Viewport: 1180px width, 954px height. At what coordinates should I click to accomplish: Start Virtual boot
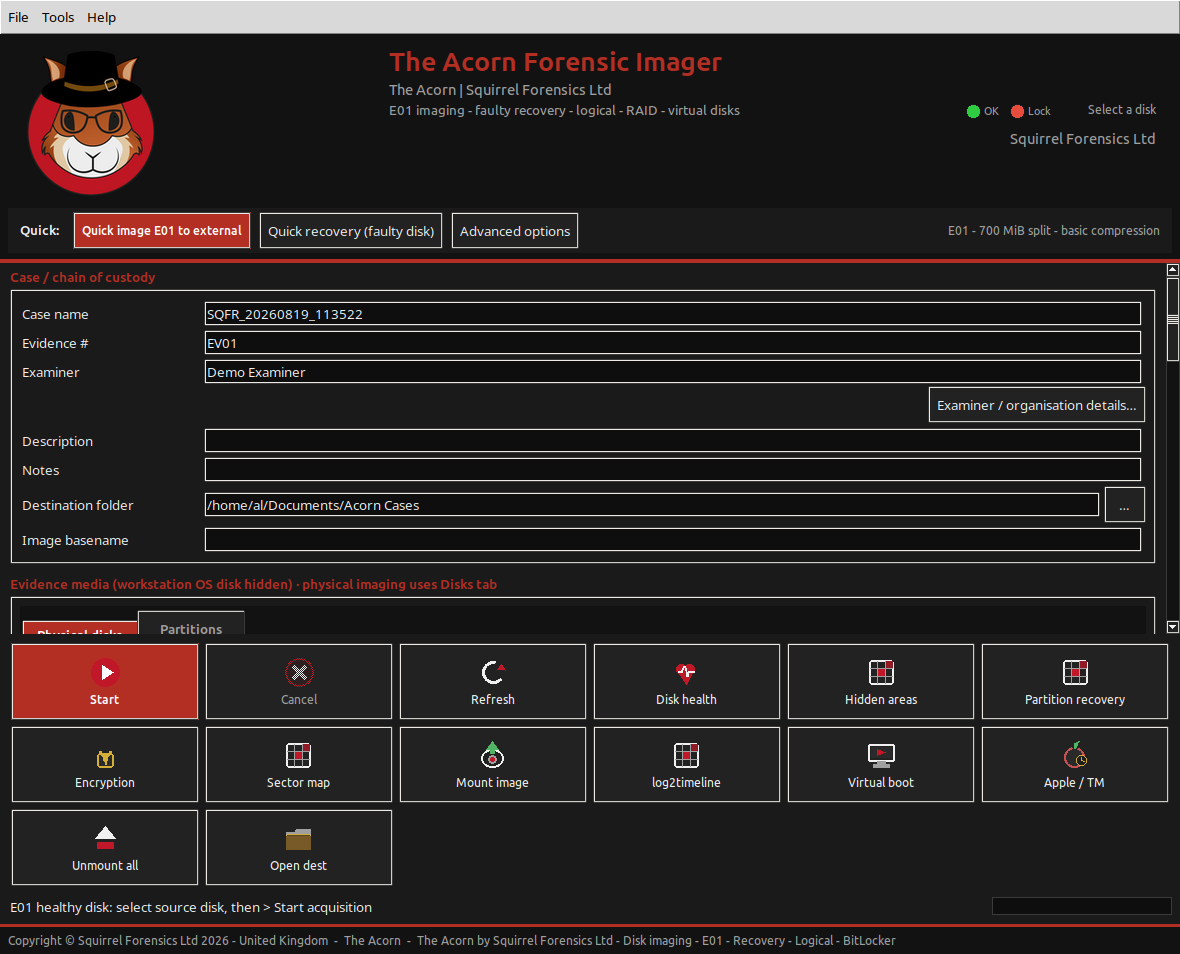pos(880,764)
